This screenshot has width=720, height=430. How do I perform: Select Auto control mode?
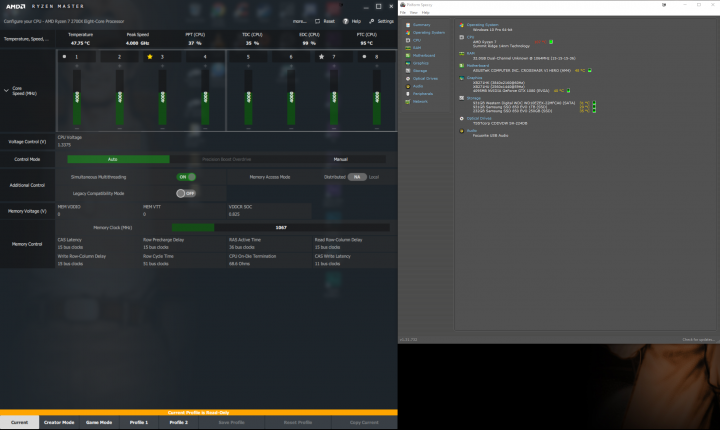coord(118,159)
